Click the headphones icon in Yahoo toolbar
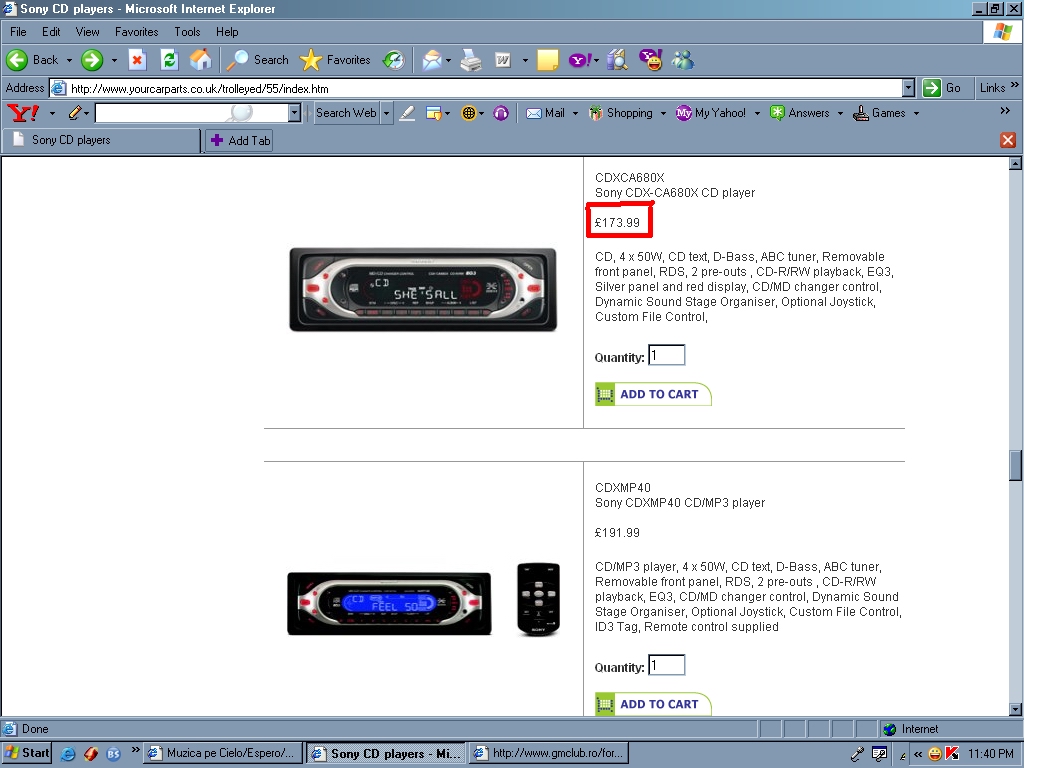The height and width of the screenshot is (768, 1064). point(501,113)
